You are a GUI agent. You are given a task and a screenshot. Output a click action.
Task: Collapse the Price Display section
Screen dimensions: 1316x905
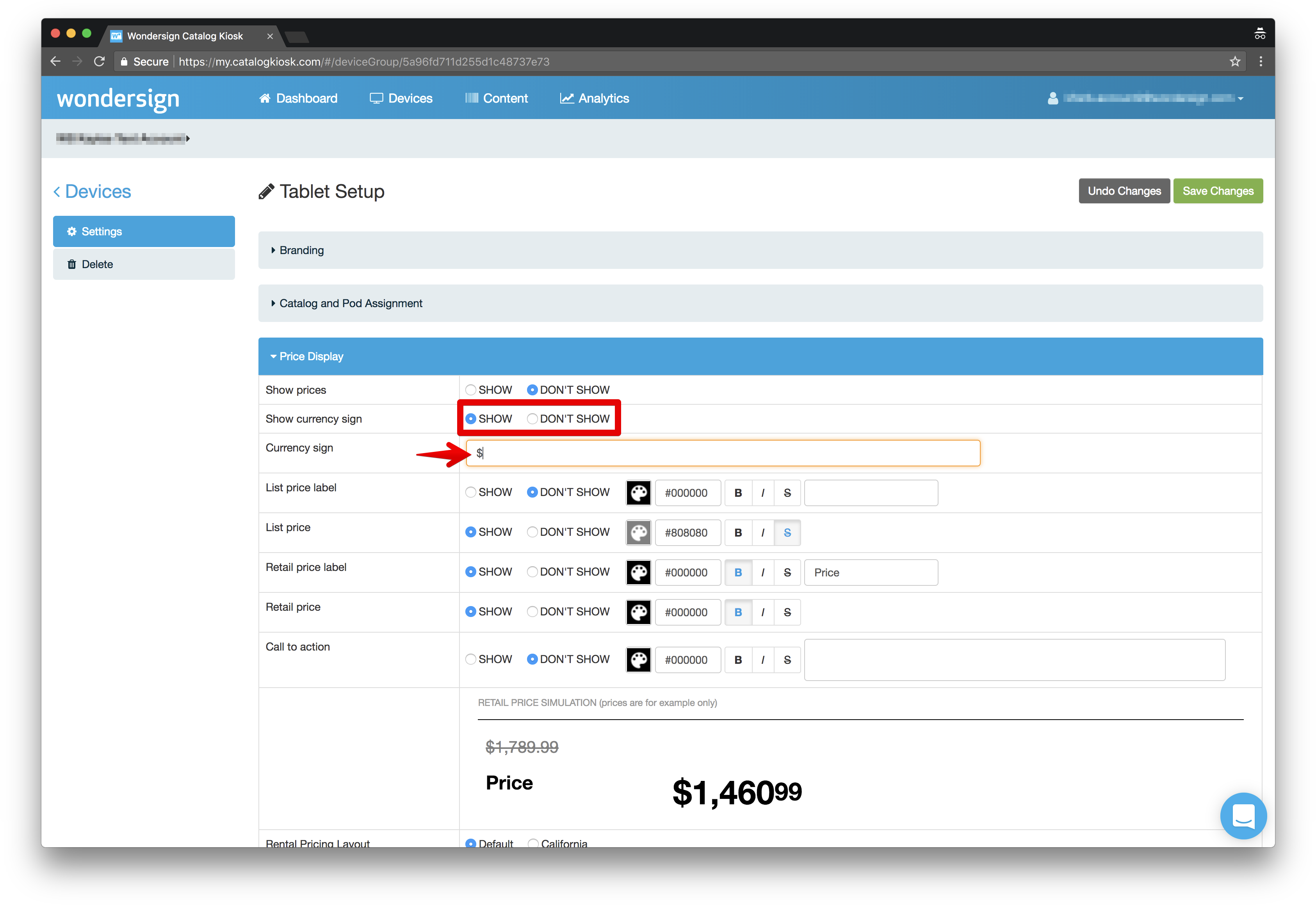(311, 356)
